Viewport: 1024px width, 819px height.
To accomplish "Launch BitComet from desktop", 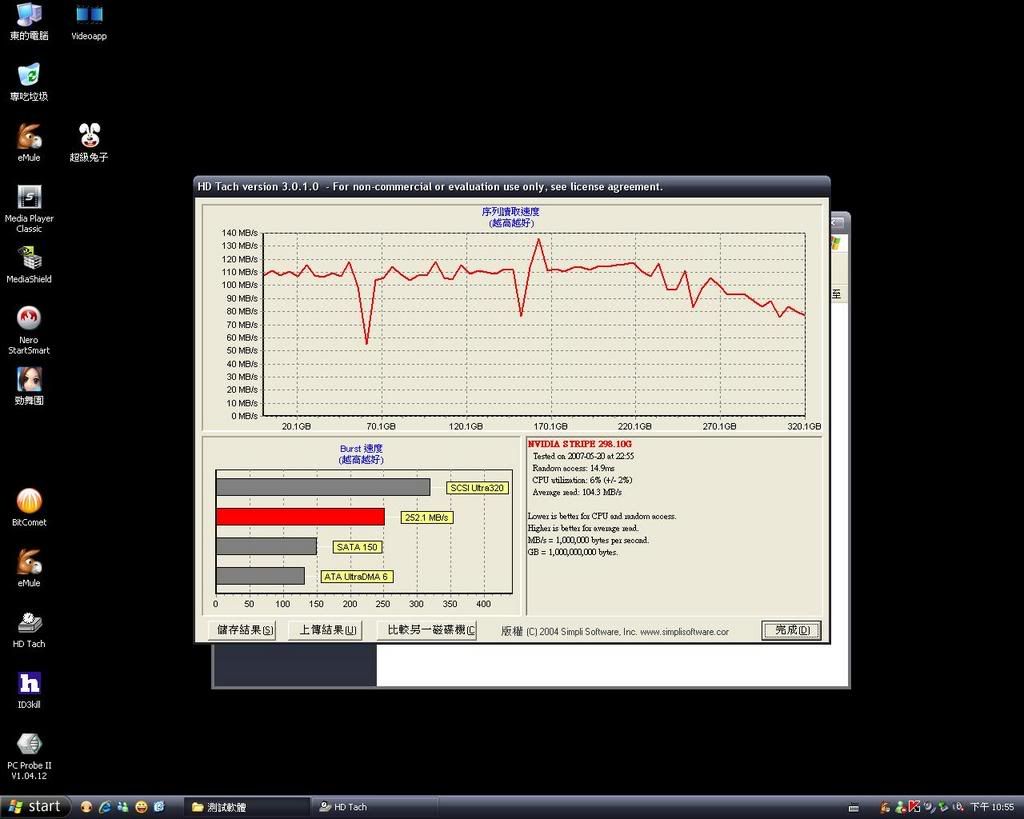I will pyautogui.click(x=29, y=508).
